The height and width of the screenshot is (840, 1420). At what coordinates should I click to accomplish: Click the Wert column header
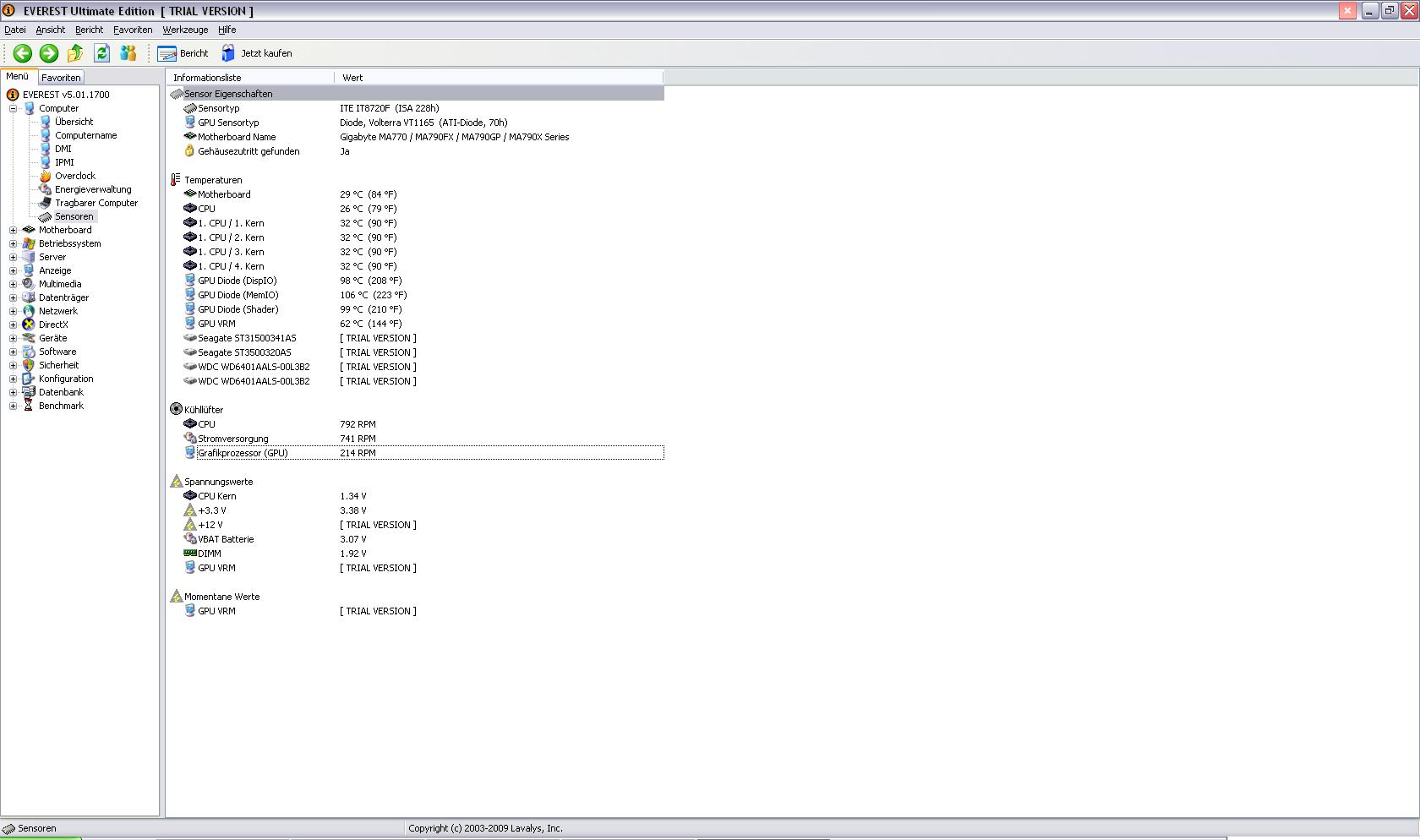tap(499, 78)
